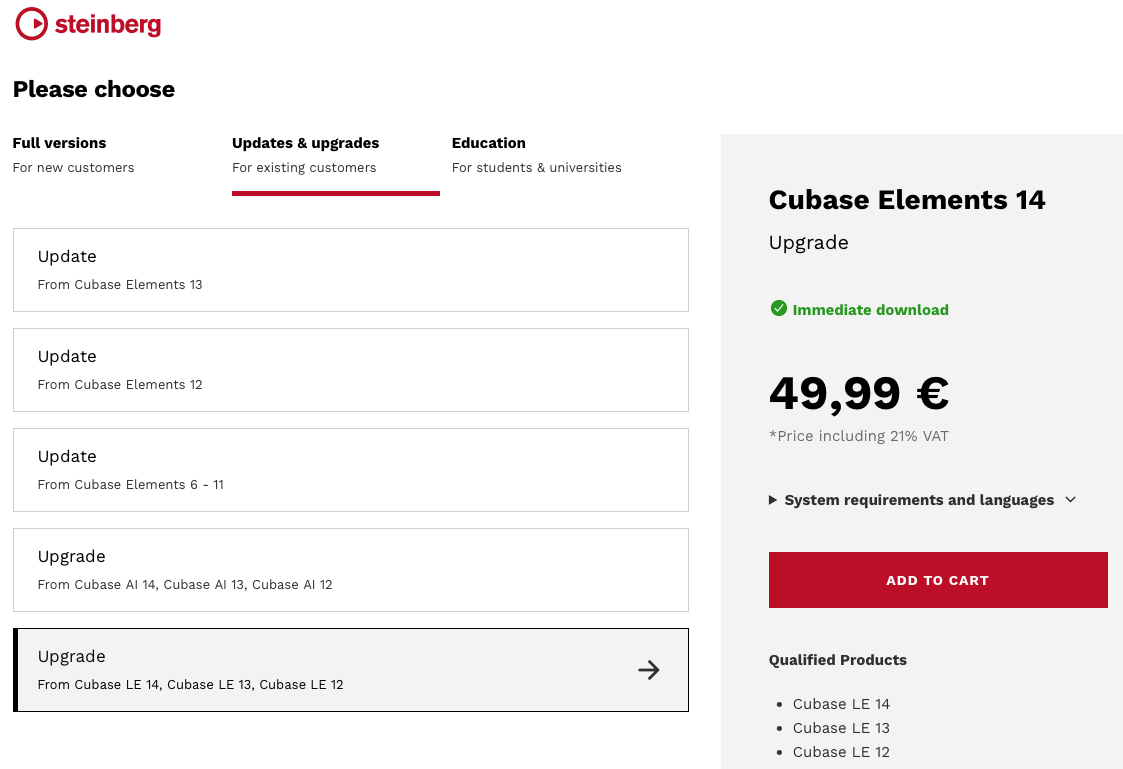1123x769 pixels.
Task: Click the Please choose heading
Action: (x=94, y=89)
